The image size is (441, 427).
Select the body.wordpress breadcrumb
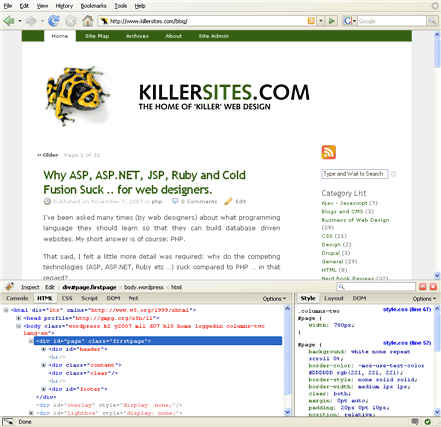click(x=144, y=287)
